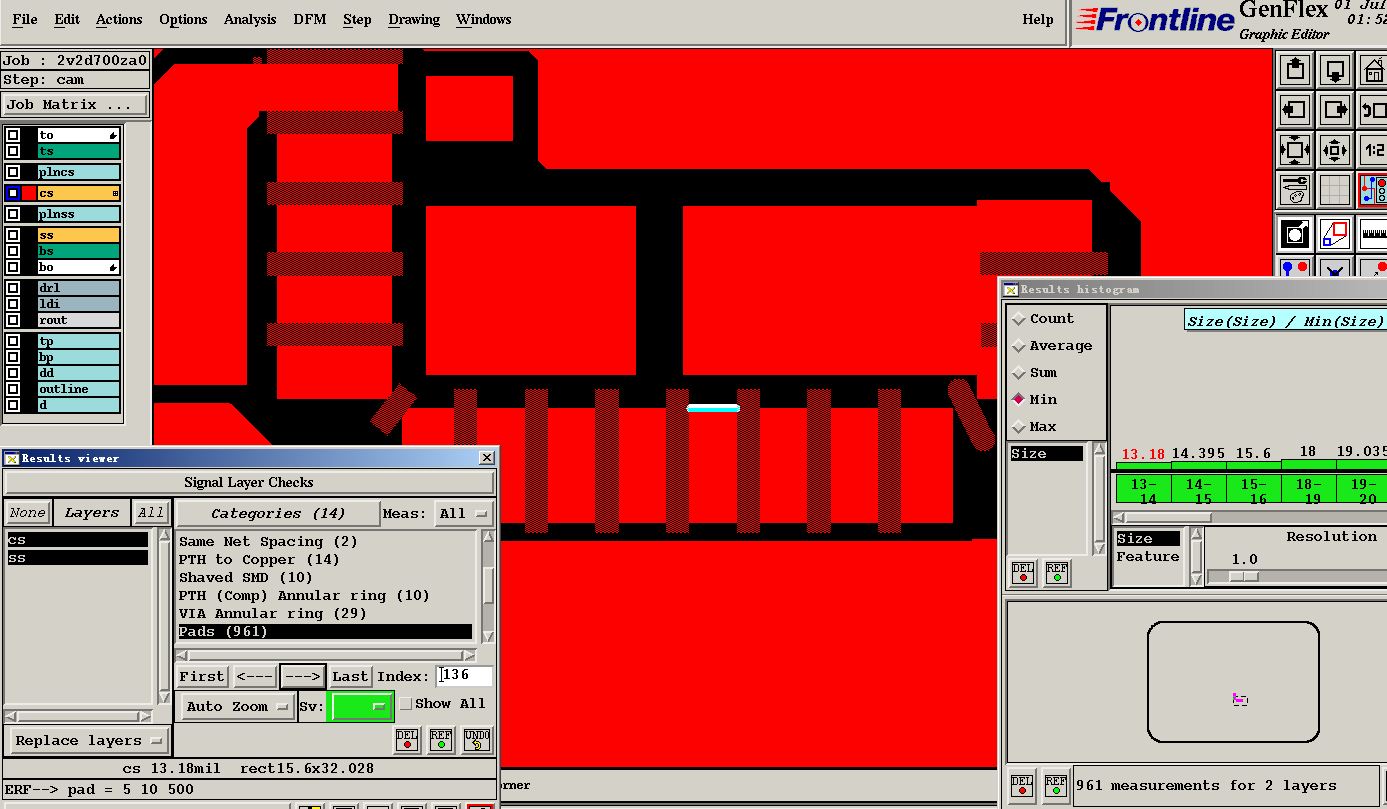Toggle display box of layer ts

coord(13,151)
